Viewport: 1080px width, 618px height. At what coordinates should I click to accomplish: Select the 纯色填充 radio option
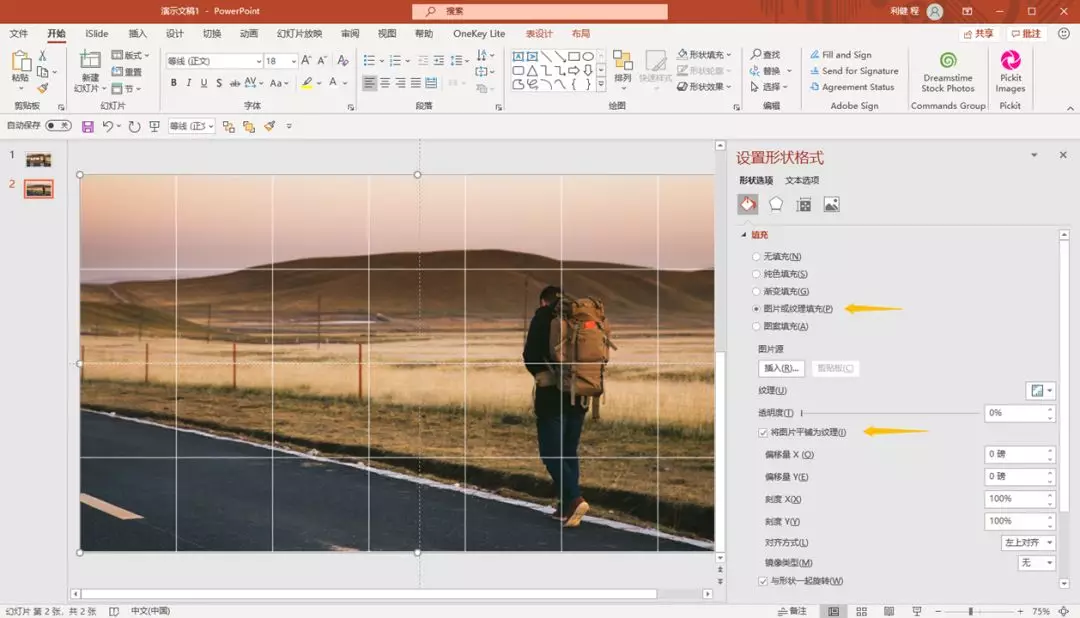(x=756, y=274)
